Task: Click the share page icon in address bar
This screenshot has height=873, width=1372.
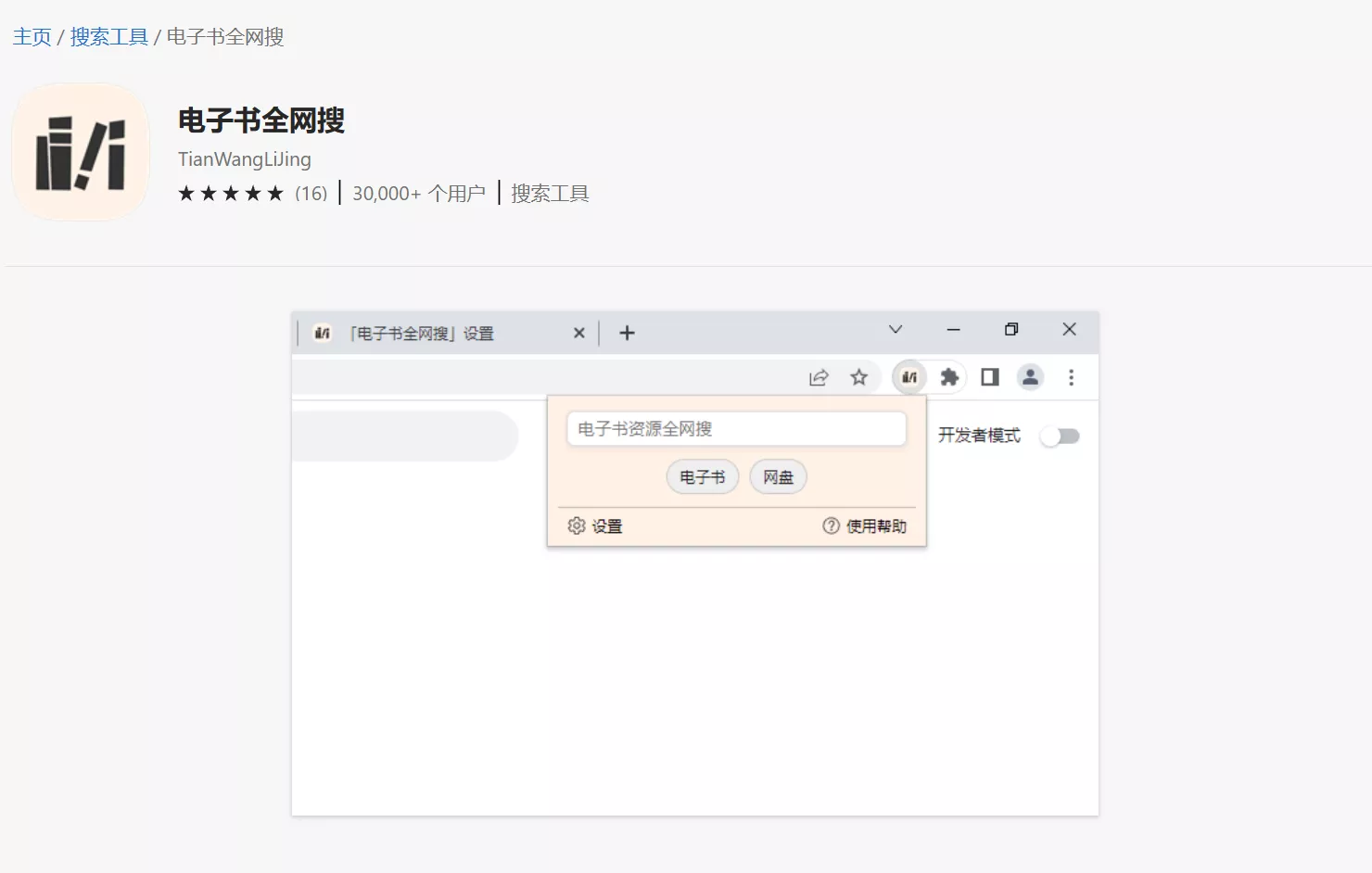Action: pos(819,377)
